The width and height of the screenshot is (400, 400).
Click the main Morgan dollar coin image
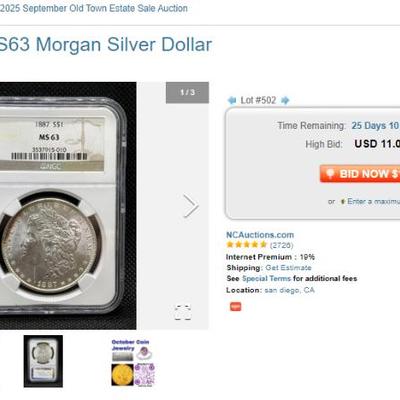click(68, 206)
